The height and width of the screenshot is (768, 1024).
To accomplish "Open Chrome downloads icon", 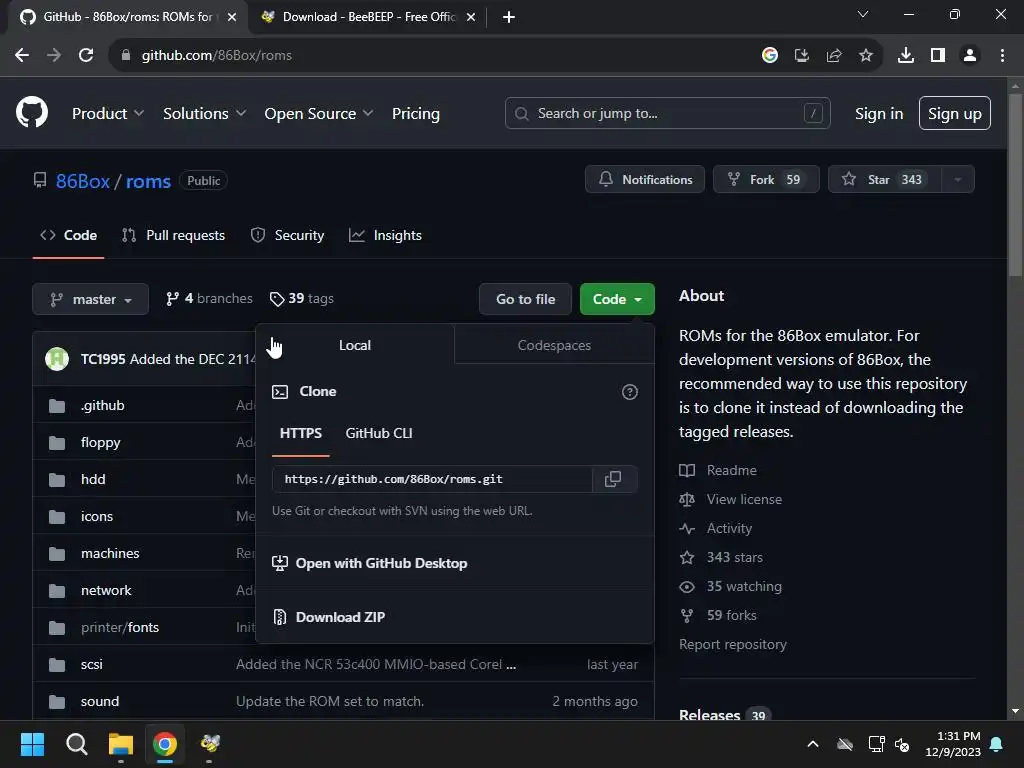I will click(x=906, y=56).
